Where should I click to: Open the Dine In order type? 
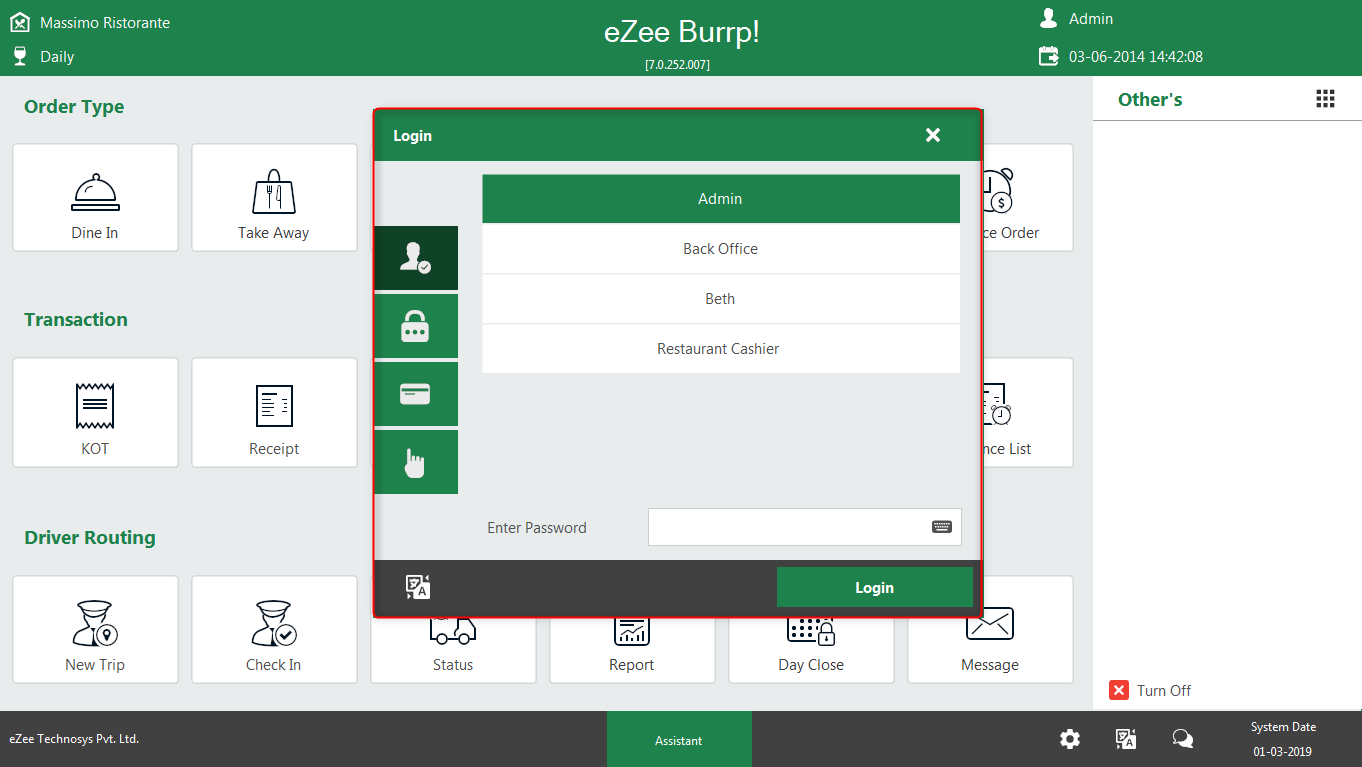point(95,197)
